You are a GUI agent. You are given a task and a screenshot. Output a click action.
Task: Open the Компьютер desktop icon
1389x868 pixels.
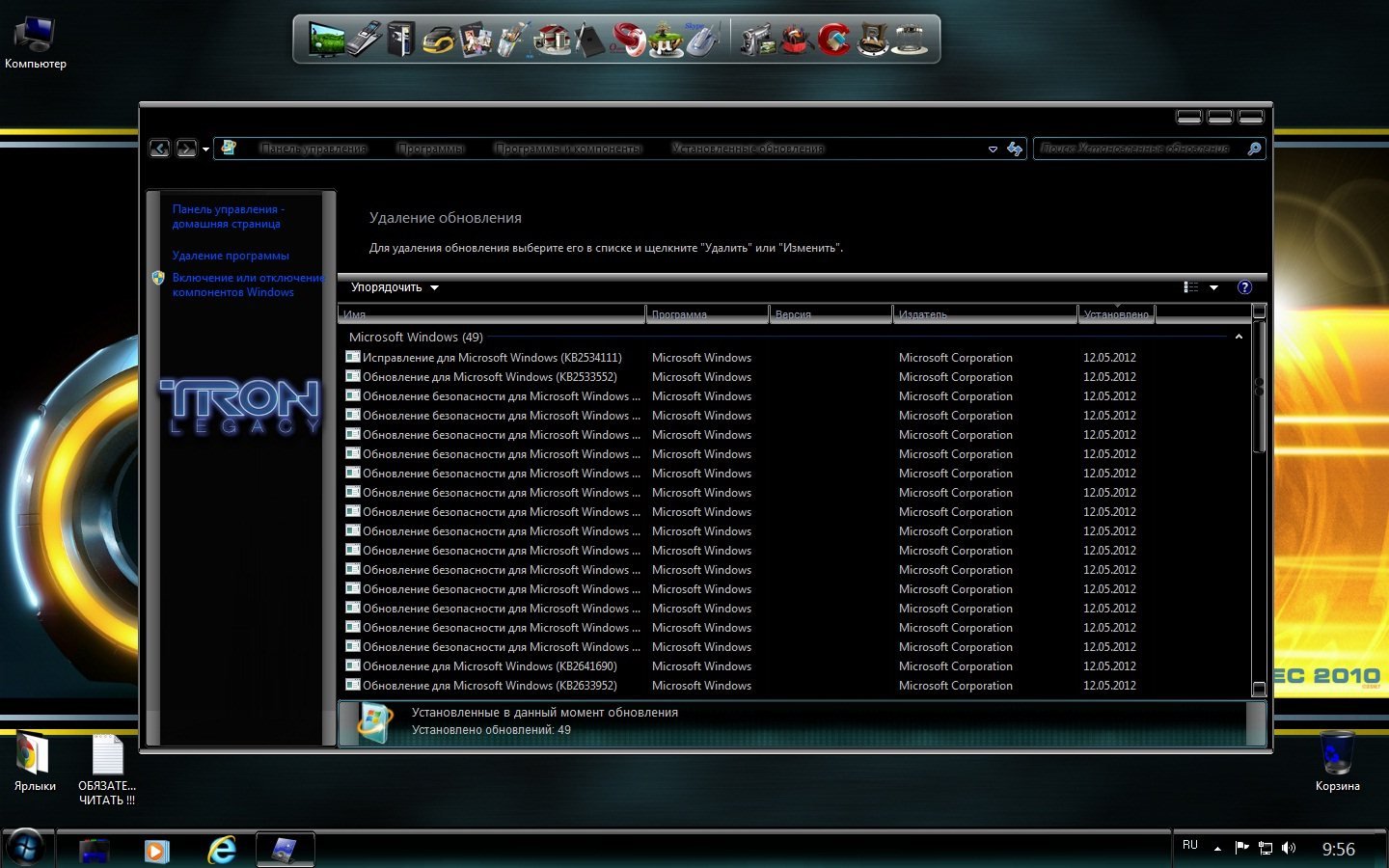(x=36, y=42)
